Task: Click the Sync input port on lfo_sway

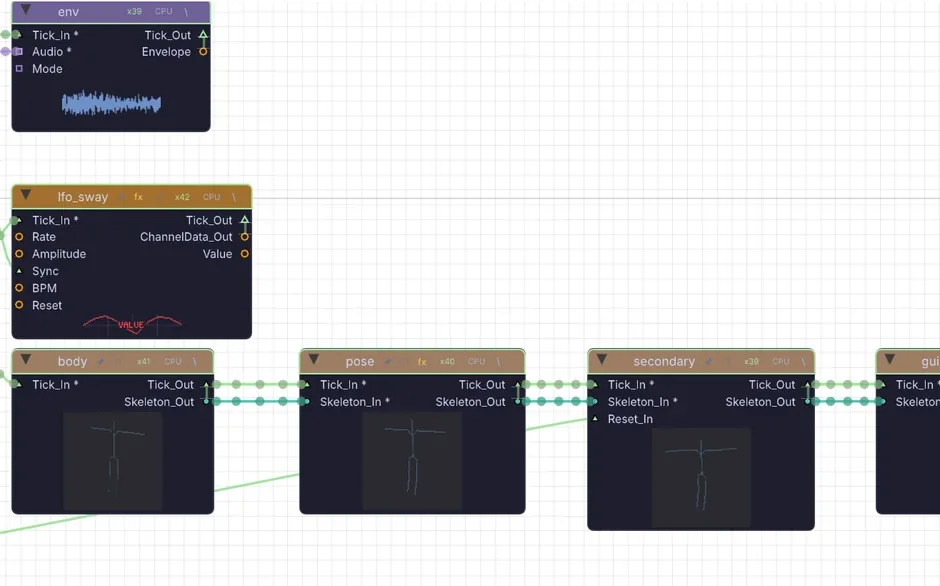Action: (x=19, y=271)
